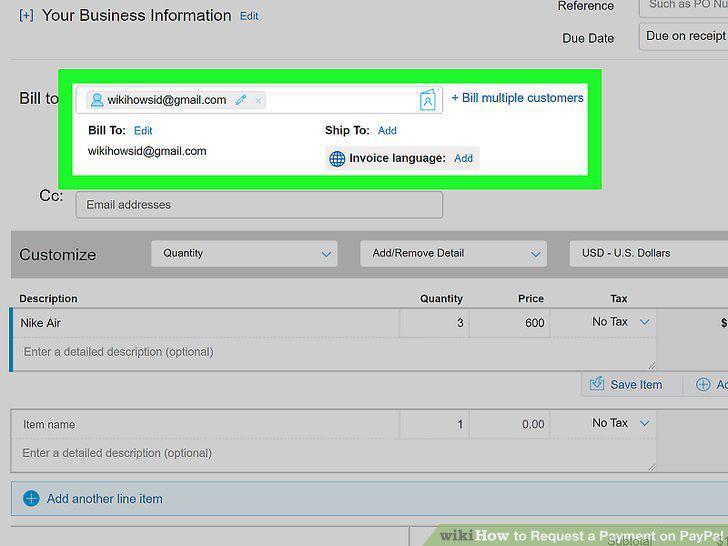This screenshot has height=546, width=728.
Task: Open the Add/Remove Detail dropdown
Action: [454, 254]
